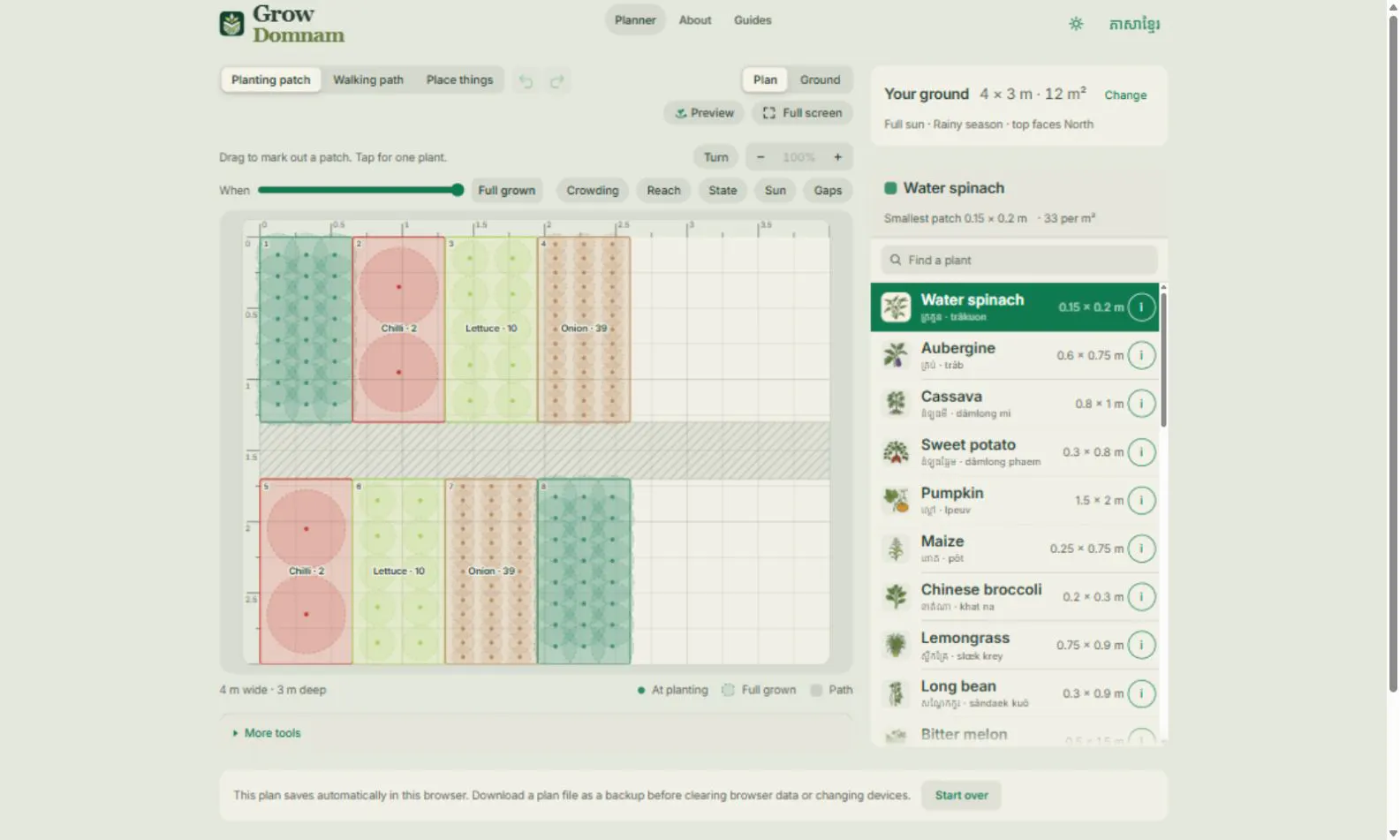Toggle the Crowding overlay
This screenshot has height=840, width=1400.
(x=593, y=190)
